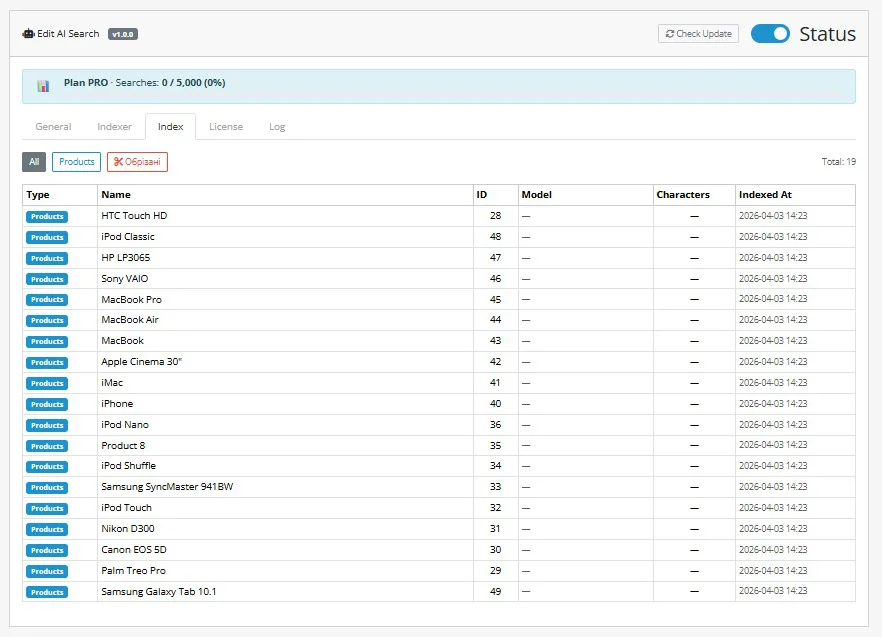Filter the index by Products
Image resolution: width=882 pixels, height=637 pixels.
(x=76, y=161)
